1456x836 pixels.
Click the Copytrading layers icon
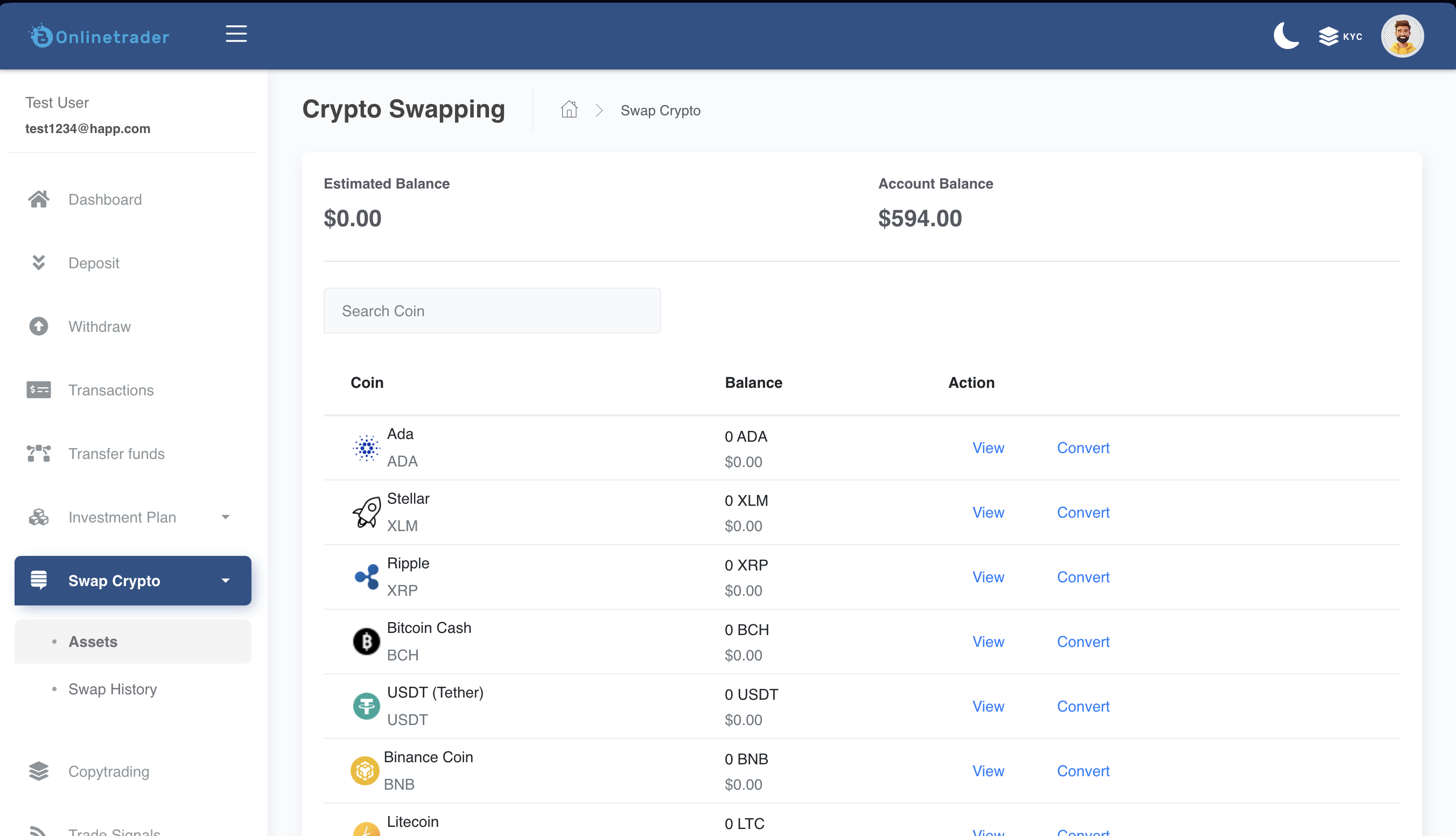point(38,771)
